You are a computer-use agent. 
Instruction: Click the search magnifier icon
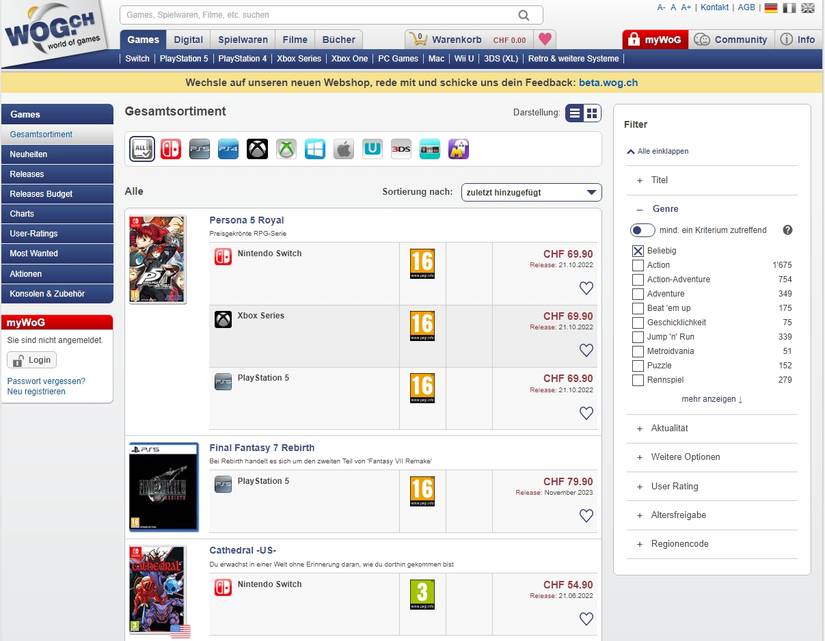click(524, 15)
